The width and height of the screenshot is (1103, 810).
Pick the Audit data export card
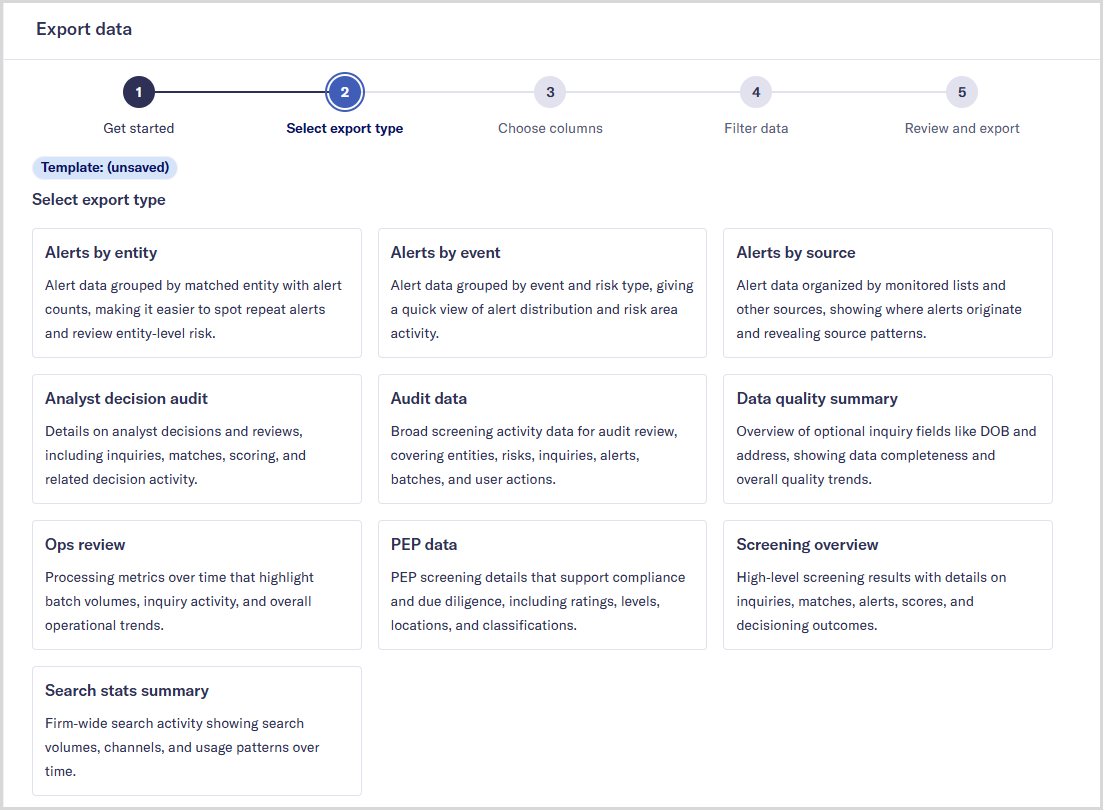click(x=542, y=439)
